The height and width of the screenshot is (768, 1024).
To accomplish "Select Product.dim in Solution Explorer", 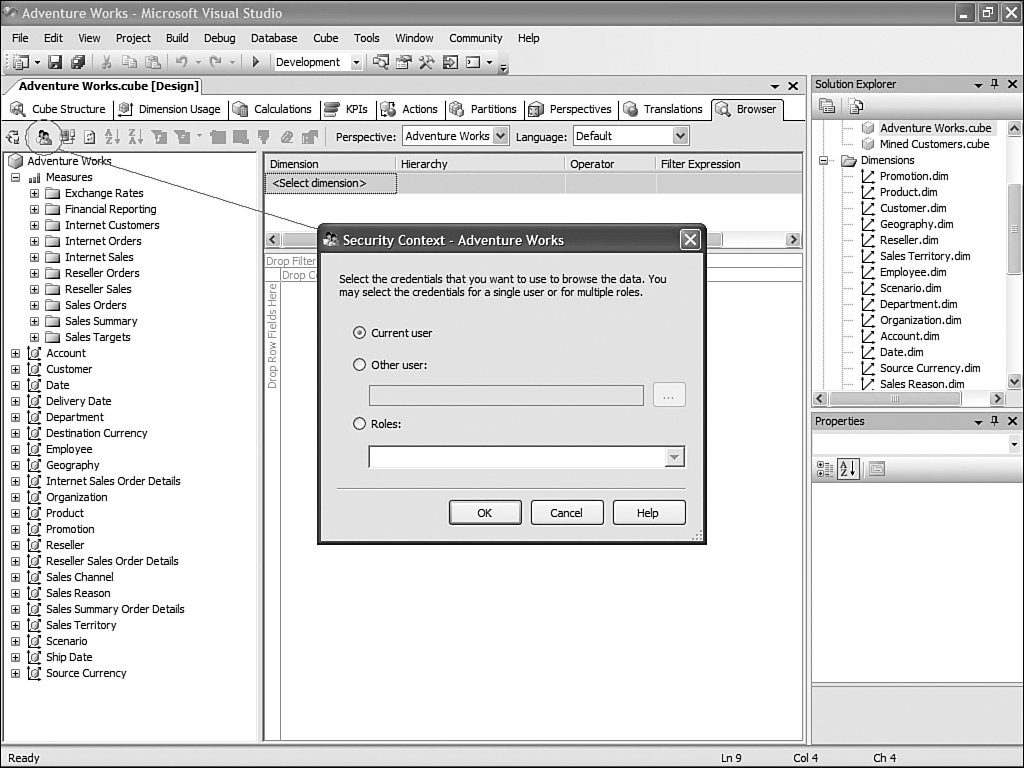I will click(x=908, y=192).
